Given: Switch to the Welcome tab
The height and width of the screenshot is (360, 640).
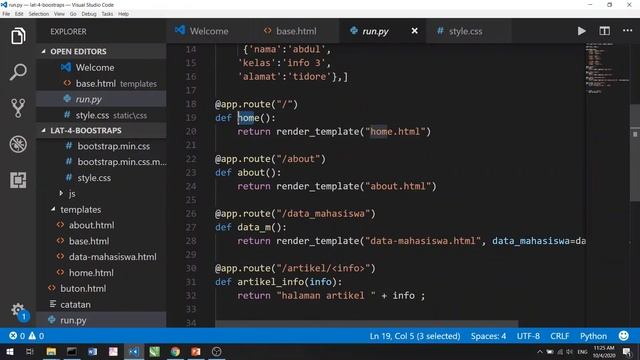Looking at the screenshot, I should (209, 31).
